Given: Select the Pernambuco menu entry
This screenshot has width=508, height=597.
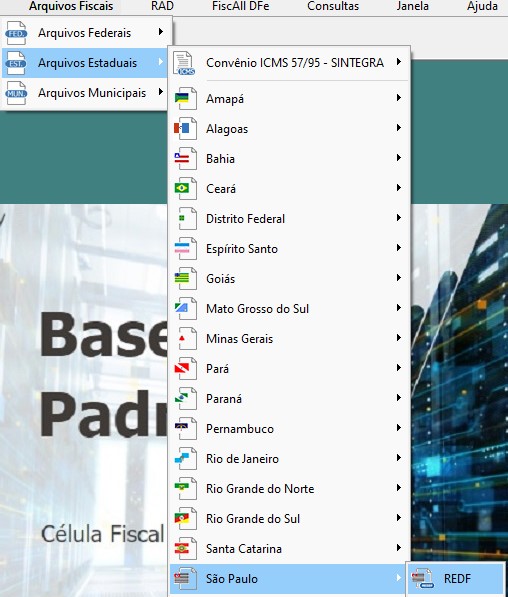Looking at the screenshot, I should click(289, 429).
